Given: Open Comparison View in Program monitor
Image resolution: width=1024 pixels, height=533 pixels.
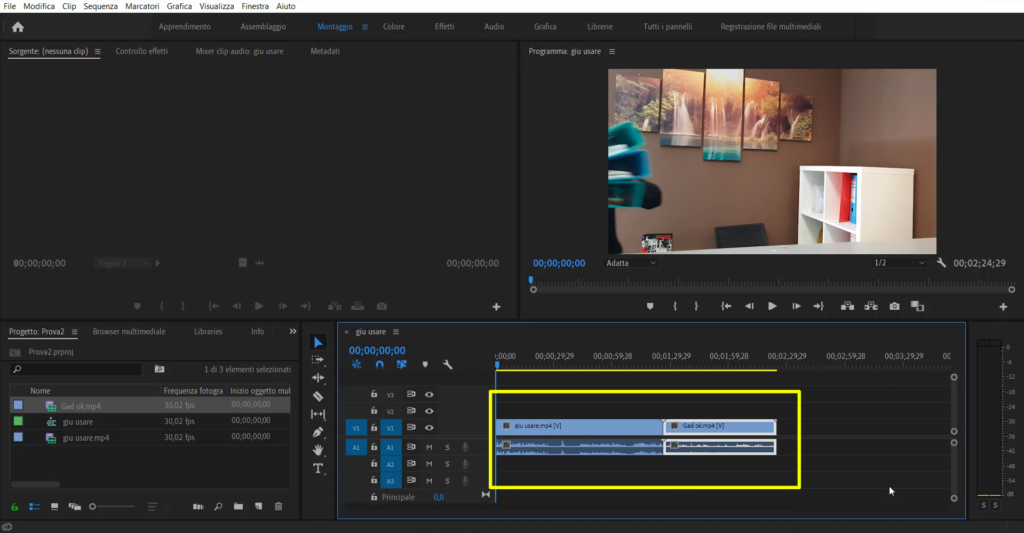Looking at the screenshot, I should click(918, 306).
